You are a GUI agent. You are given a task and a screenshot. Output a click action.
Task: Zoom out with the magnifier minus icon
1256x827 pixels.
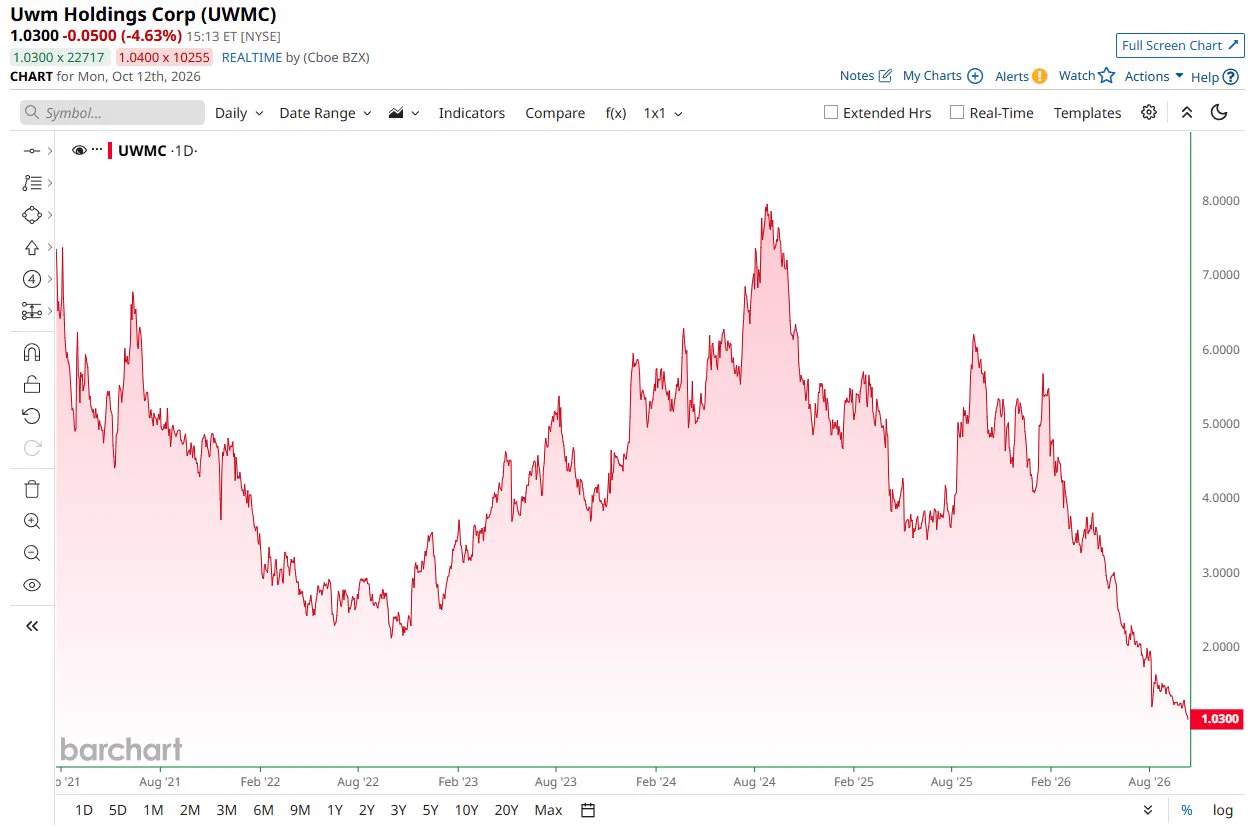point(31,553)
